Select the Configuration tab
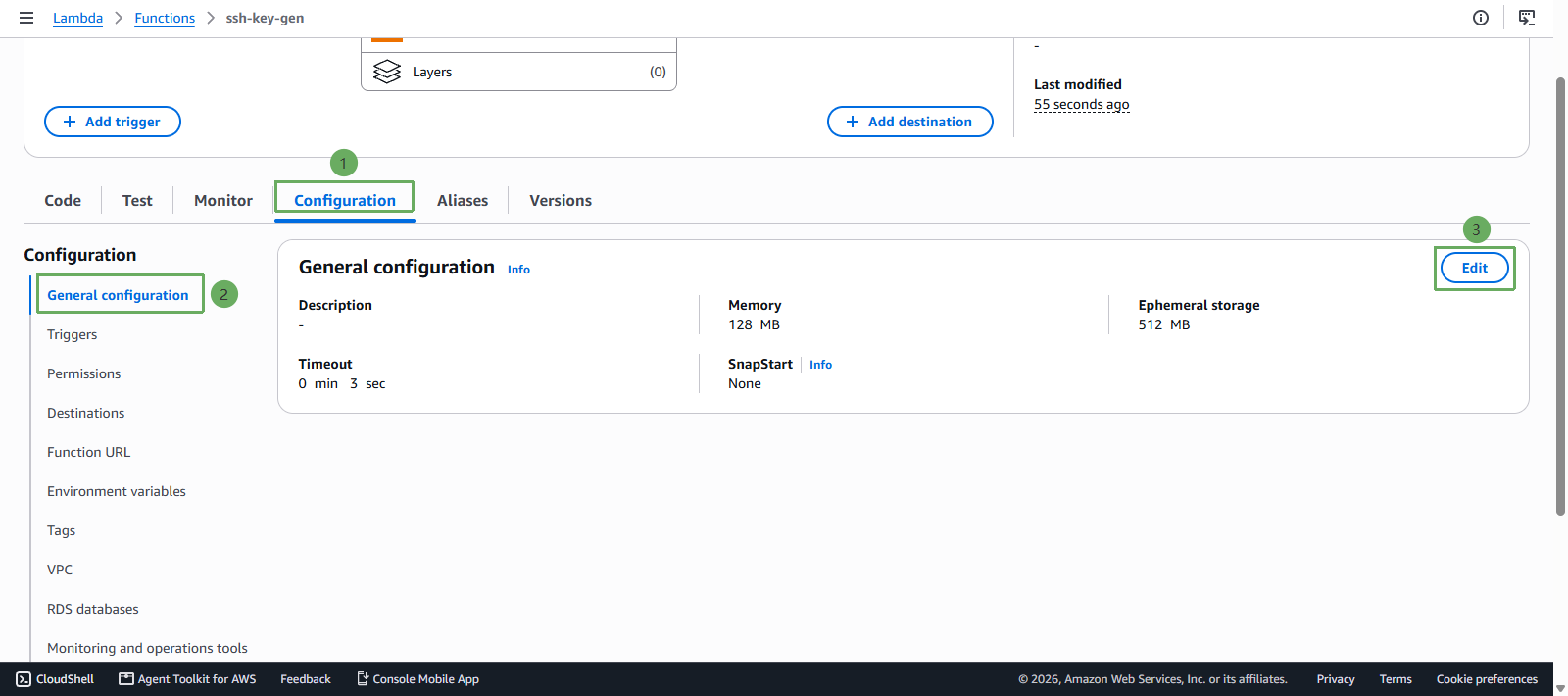 345,200
